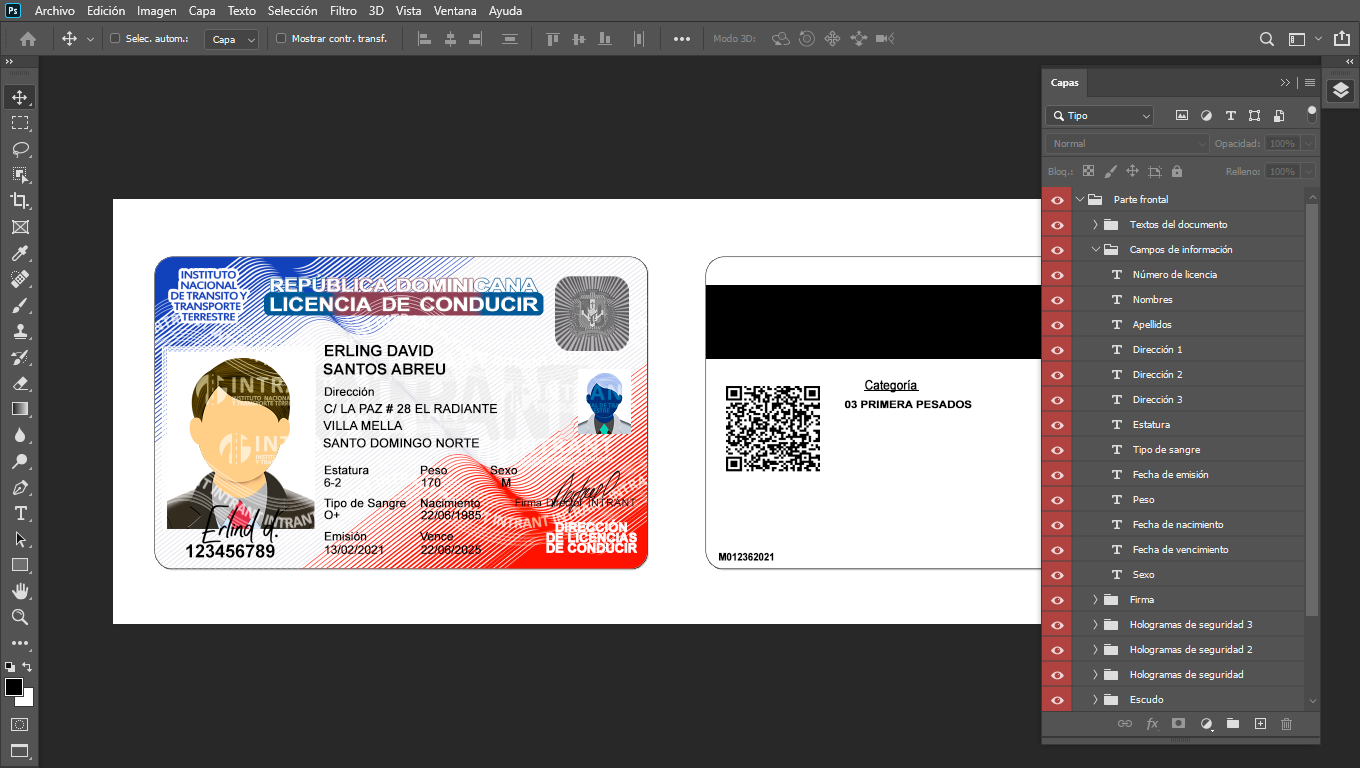Select the Rectangle shape tool
This screenshot has width=1360, height=768.
click(20, 565)
